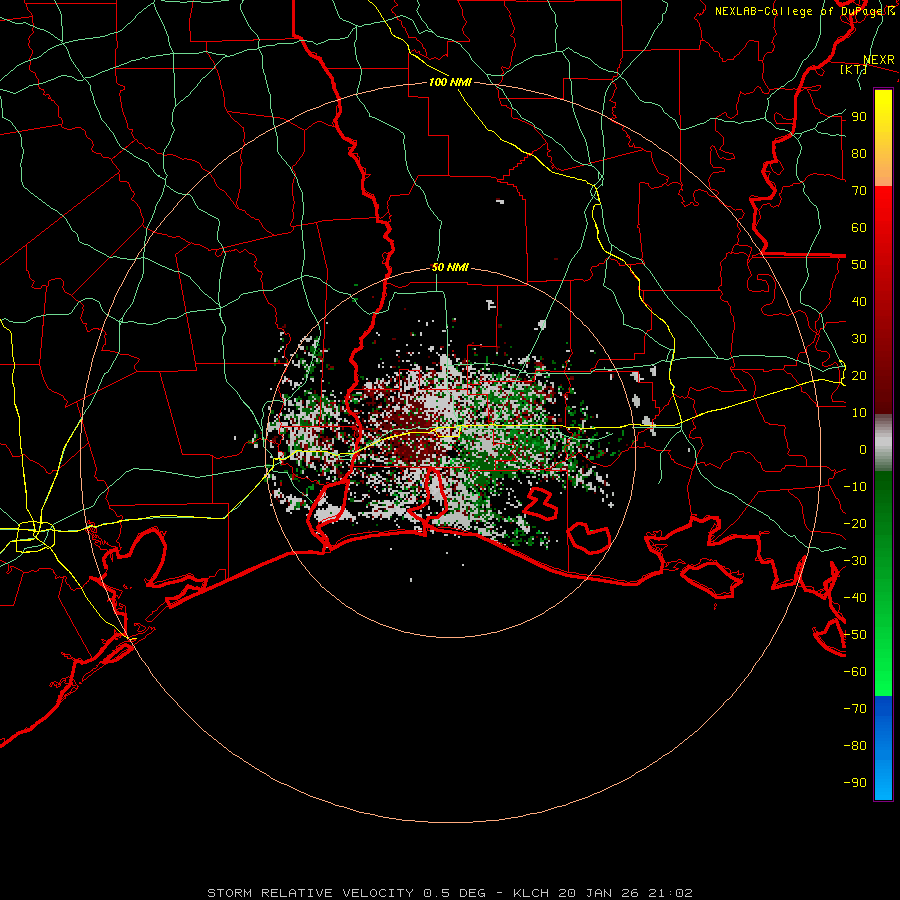Click the "-20" value on velocity scale

pyautogui.click(x=855, y=523)
